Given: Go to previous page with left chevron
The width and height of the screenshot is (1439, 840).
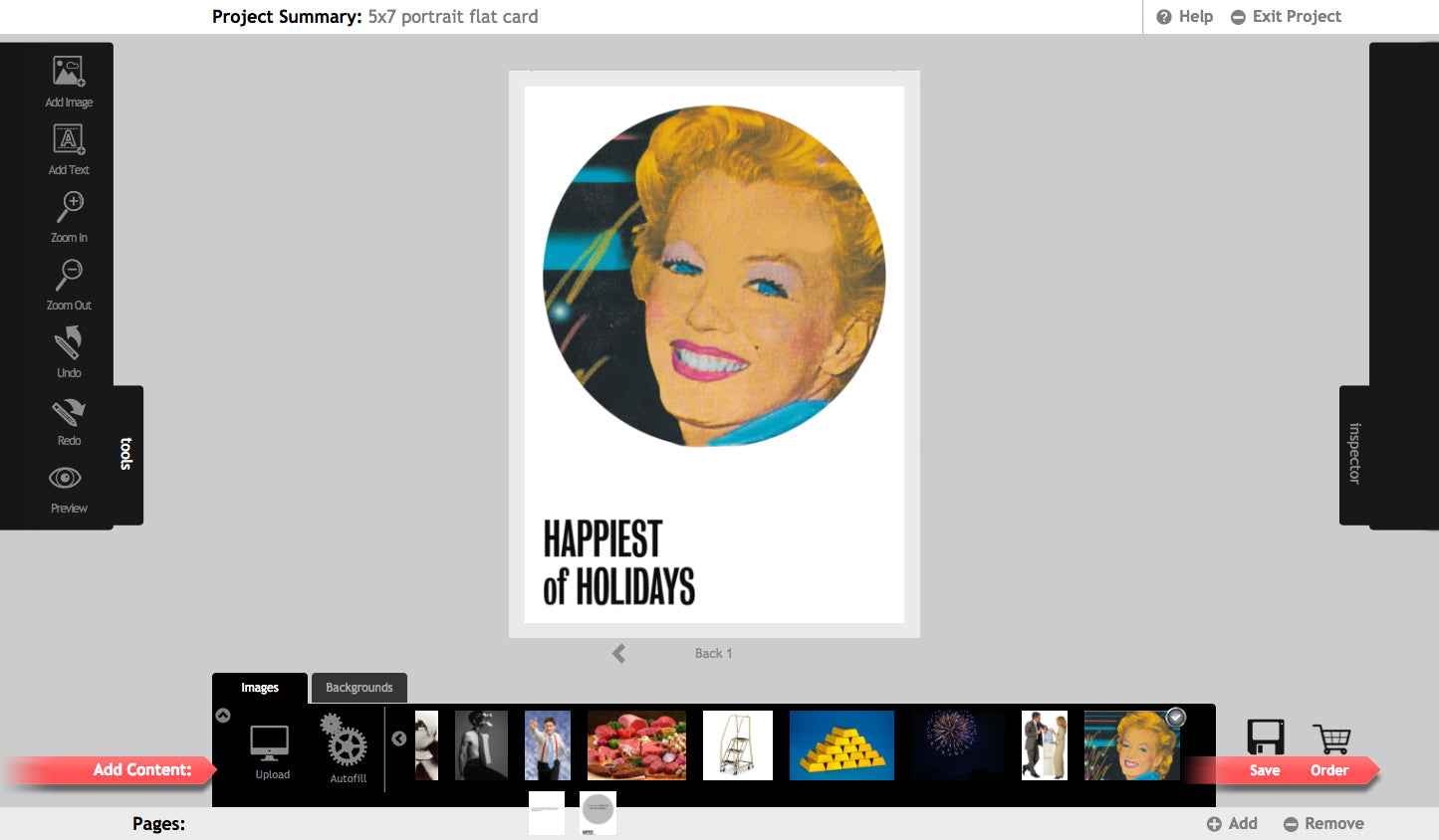Looking at the screenshot, I should [x=619, y=653].
